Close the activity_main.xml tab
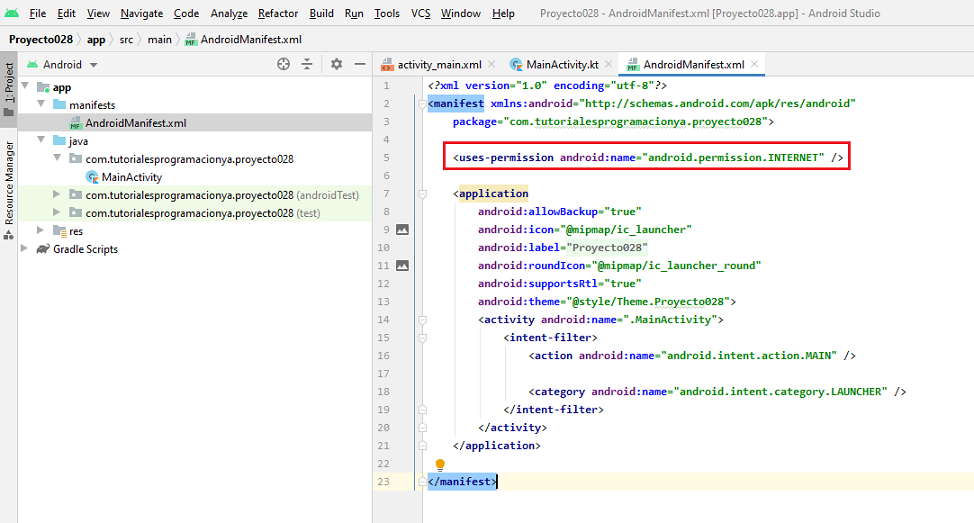974x523 pixels. click(491, 64)
